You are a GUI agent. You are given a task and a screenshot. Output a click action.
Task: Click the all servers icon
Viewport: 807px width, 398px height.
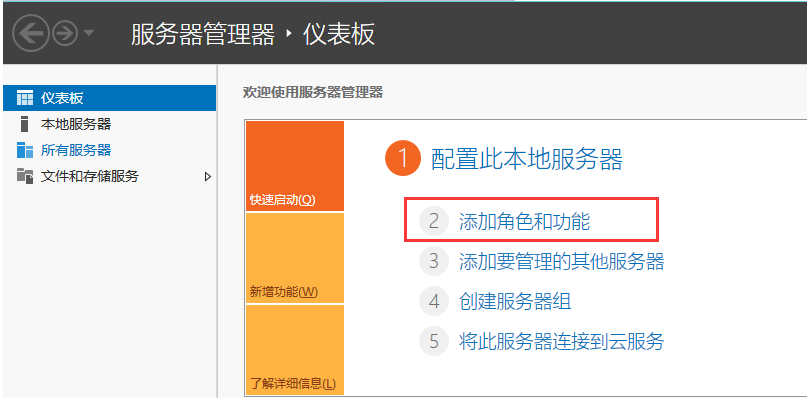(25, 150)
